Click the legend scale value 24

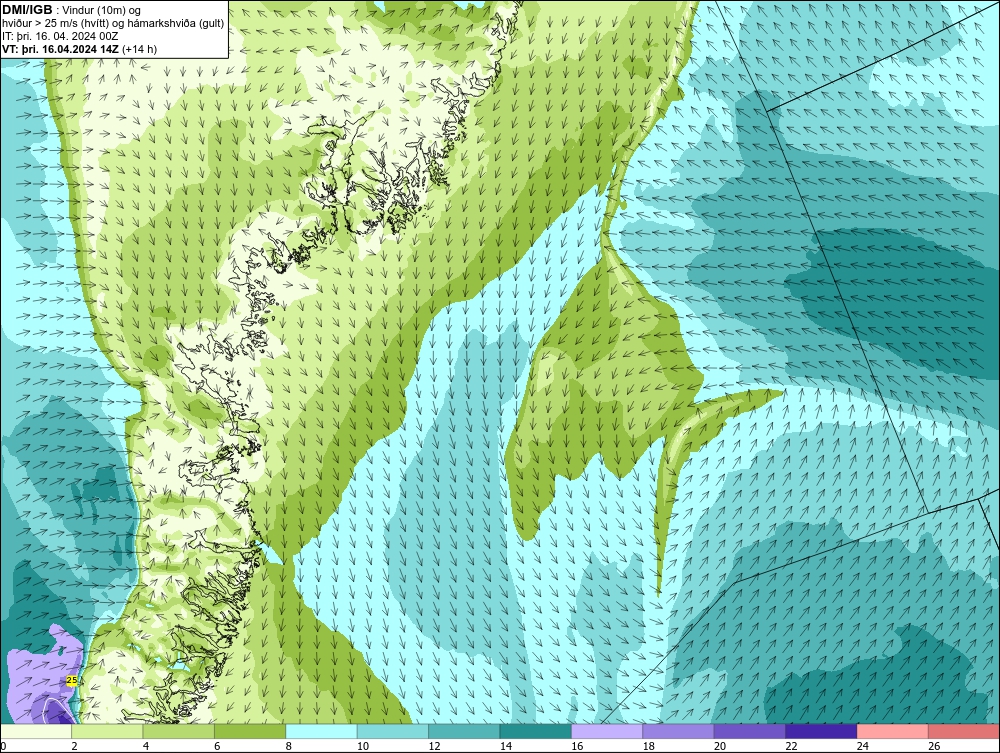(862, 746)
